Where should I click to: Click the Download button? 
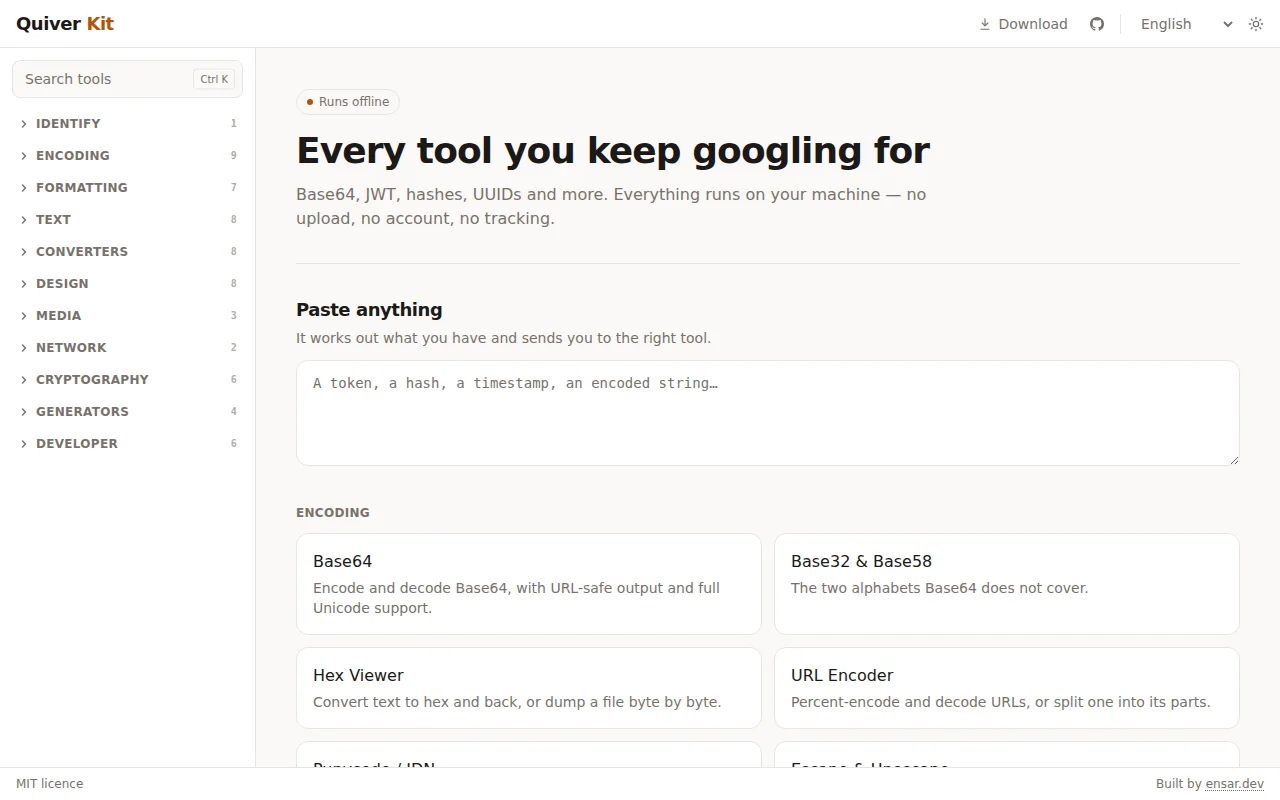coord(1023,24)
